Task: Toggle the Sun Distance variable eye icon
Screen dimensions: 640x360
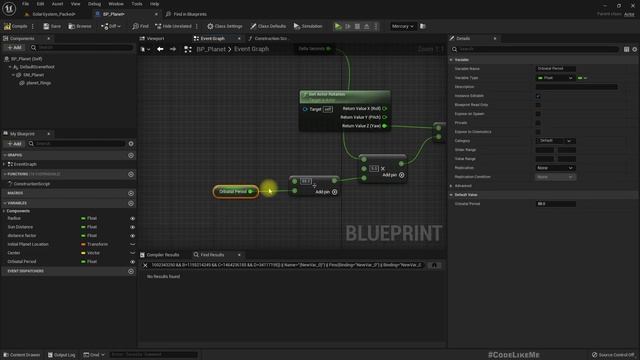Action: coord(133,227)
